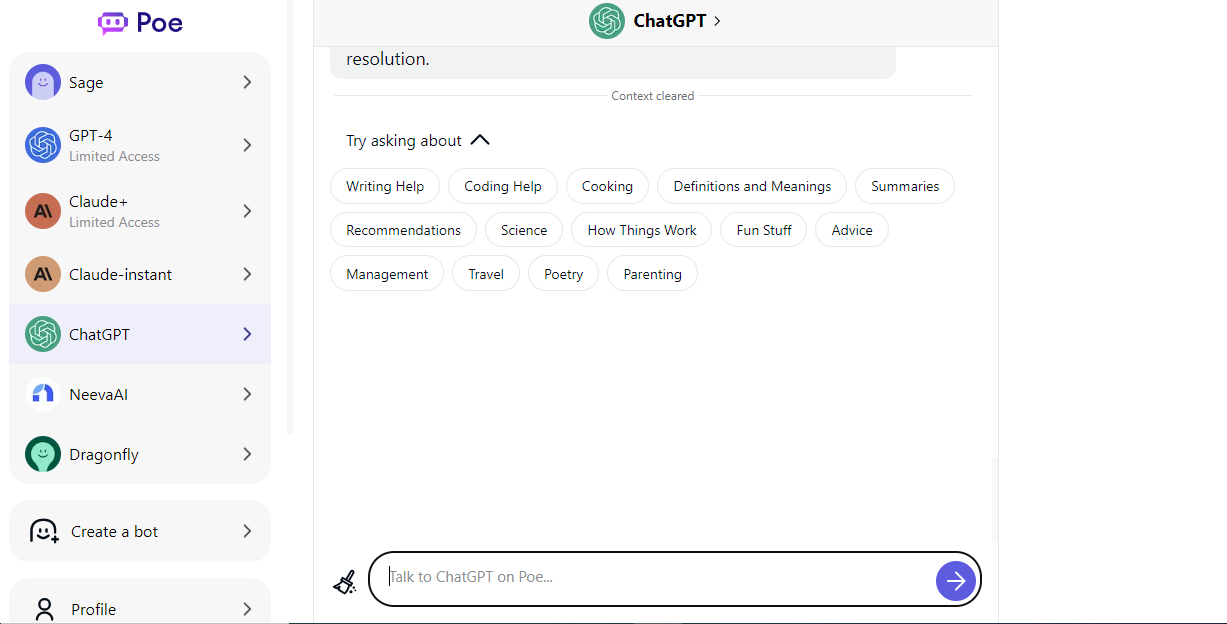Click the sidebar vertical scrollbar
Screen dimensions: 1227x624
pos(290,215)
